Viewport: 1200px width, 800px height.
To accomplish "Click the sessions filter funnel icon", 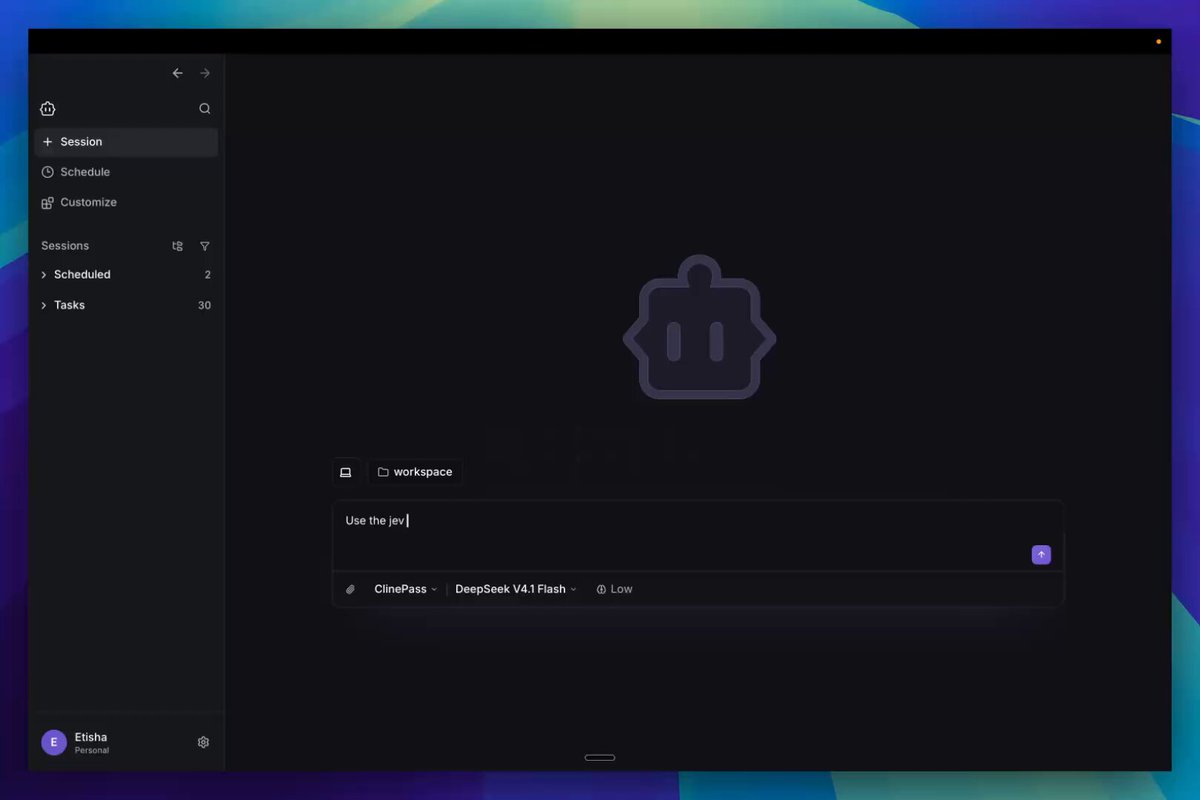I will click(x=205, y=246).
